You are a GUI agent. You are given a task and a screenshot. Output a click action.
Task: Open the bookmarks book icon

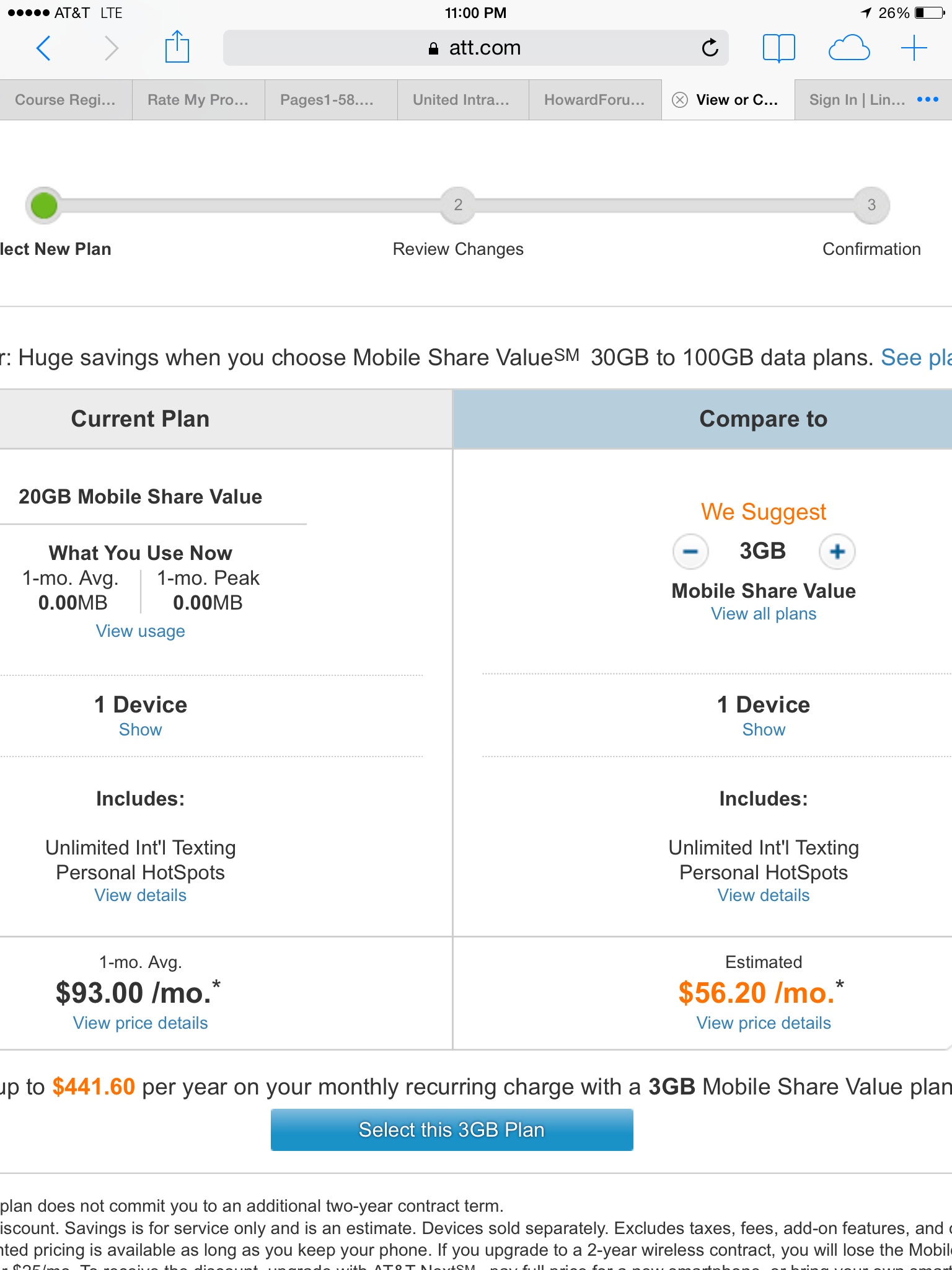click(x=778, y=48)
